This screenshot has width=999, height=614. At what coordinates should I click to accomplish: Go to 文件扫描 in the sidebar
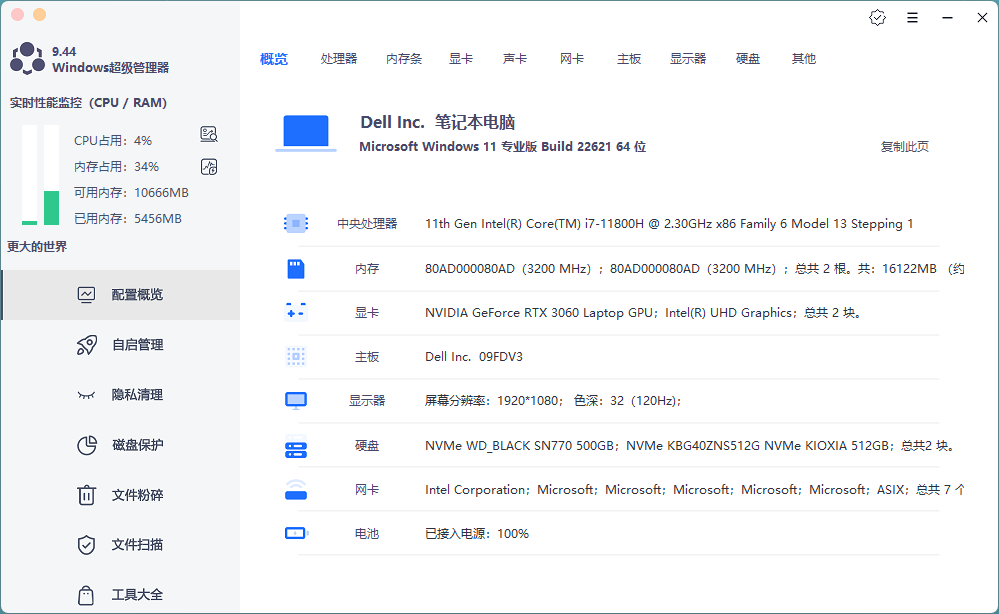tap(121, 545)
